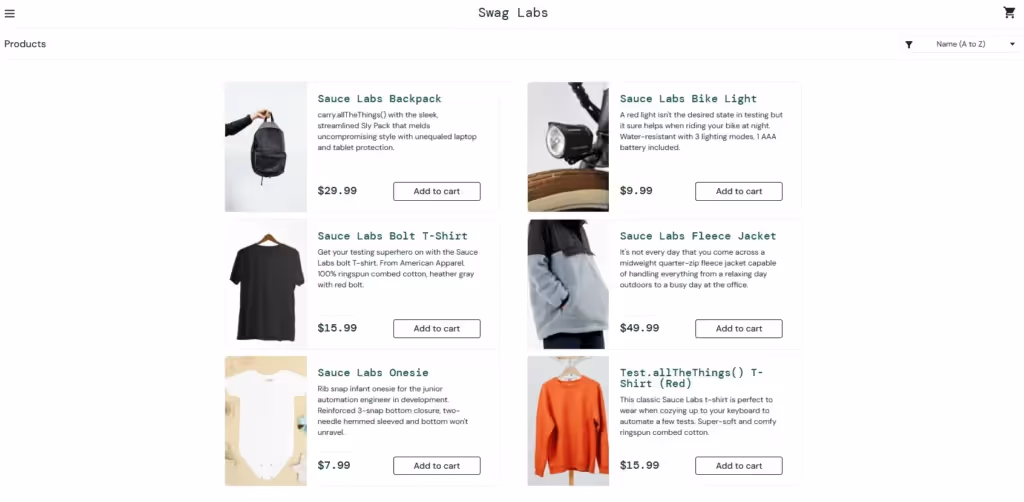This screenshot has width=1024, height=502.
Task: Open the Sauce Labs Backpack title link
Action: point(379,99)
